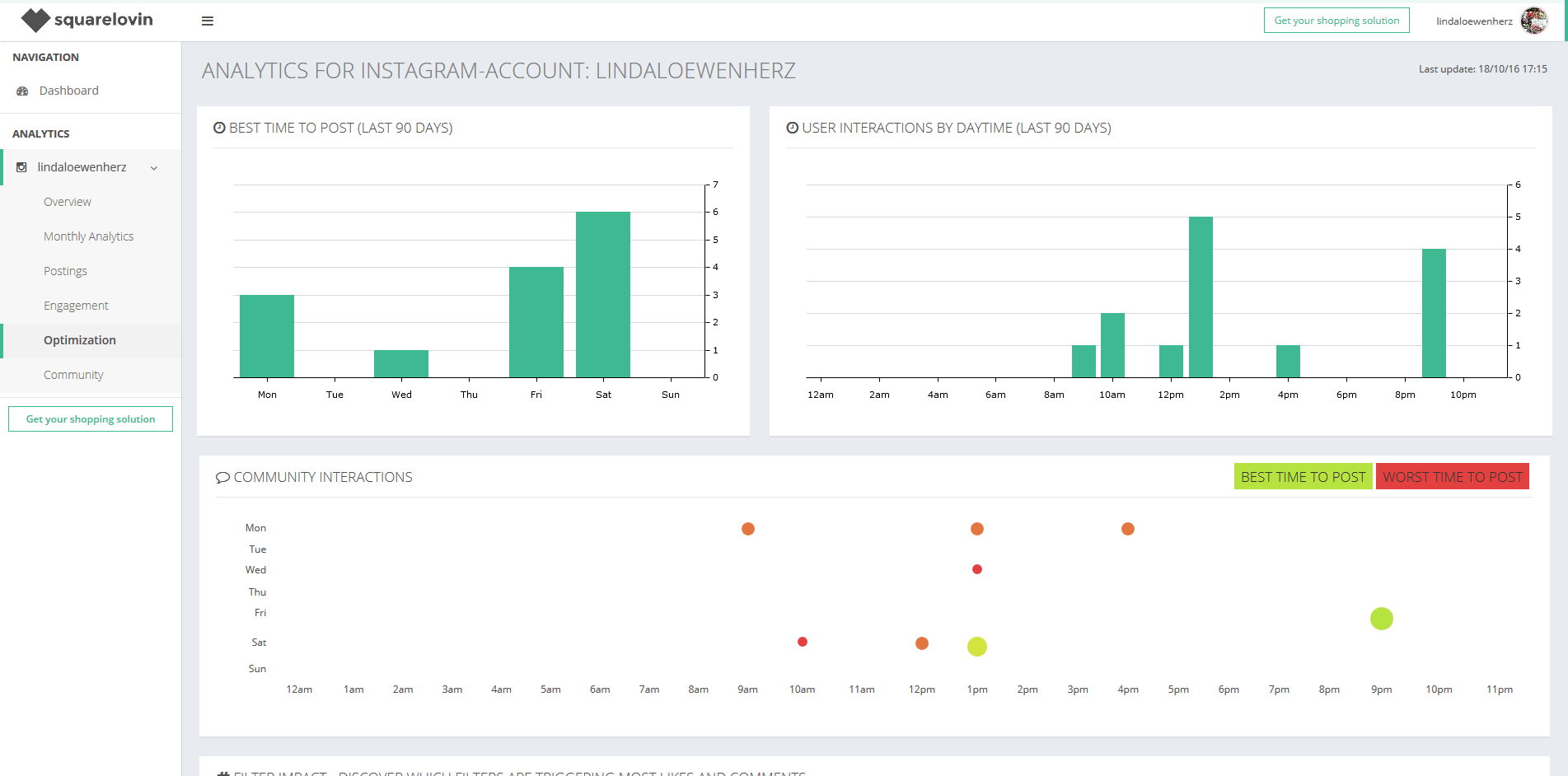Click the 10am bar in daytime chart
Screen dimensions: 1568x776
click(1112, 345)
